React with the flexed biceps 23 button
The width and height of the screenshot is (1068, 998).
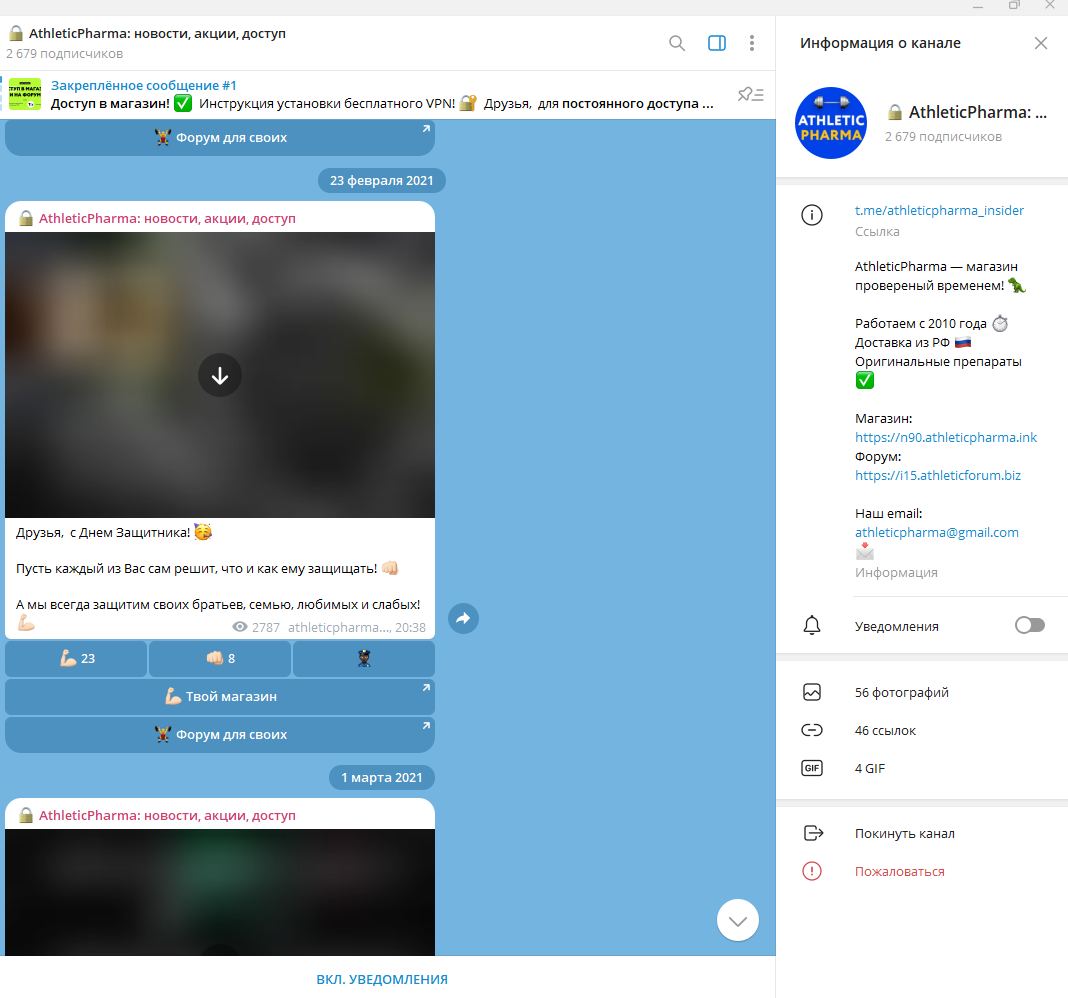pyautogui.click(x=77, y=659)
